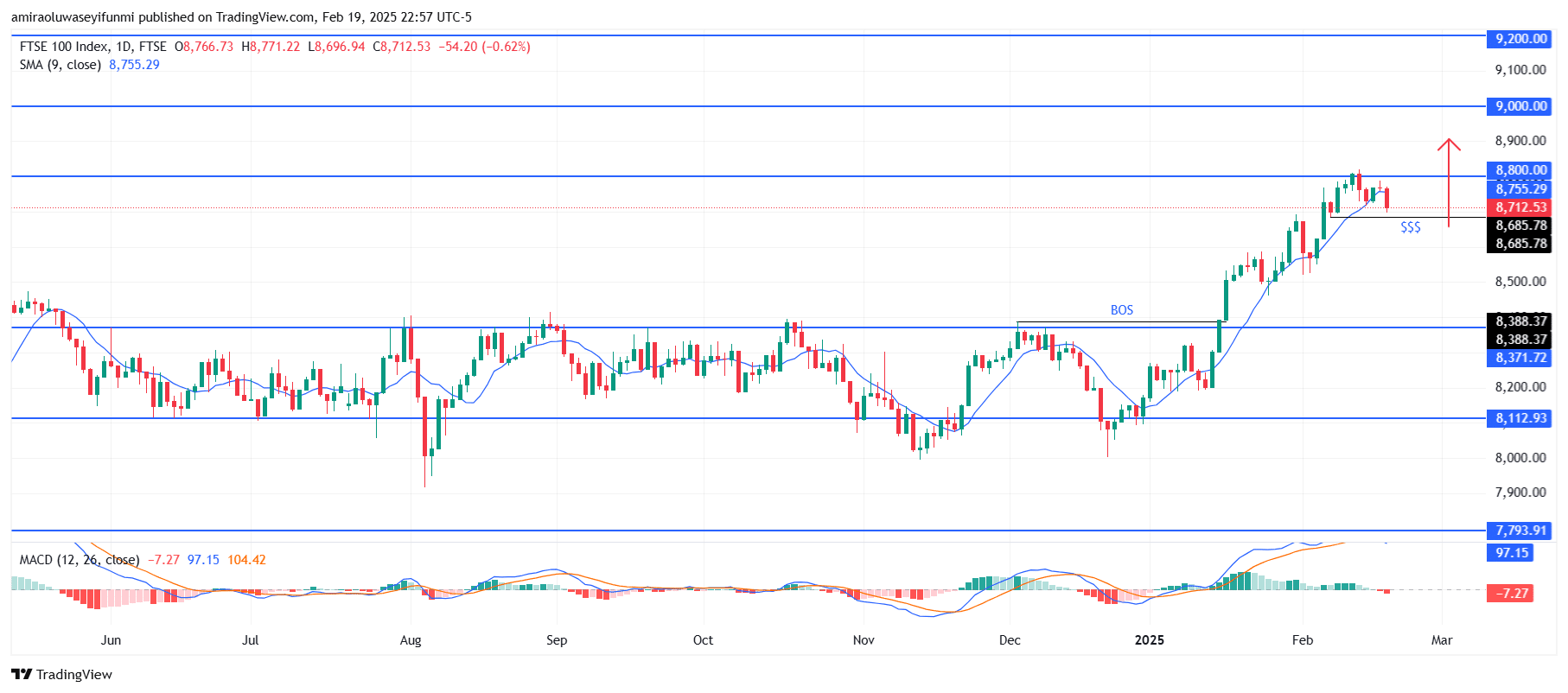Click the 97.15 MACD value label
This screenshot has width=1568, height=693.
point(1511,553)
